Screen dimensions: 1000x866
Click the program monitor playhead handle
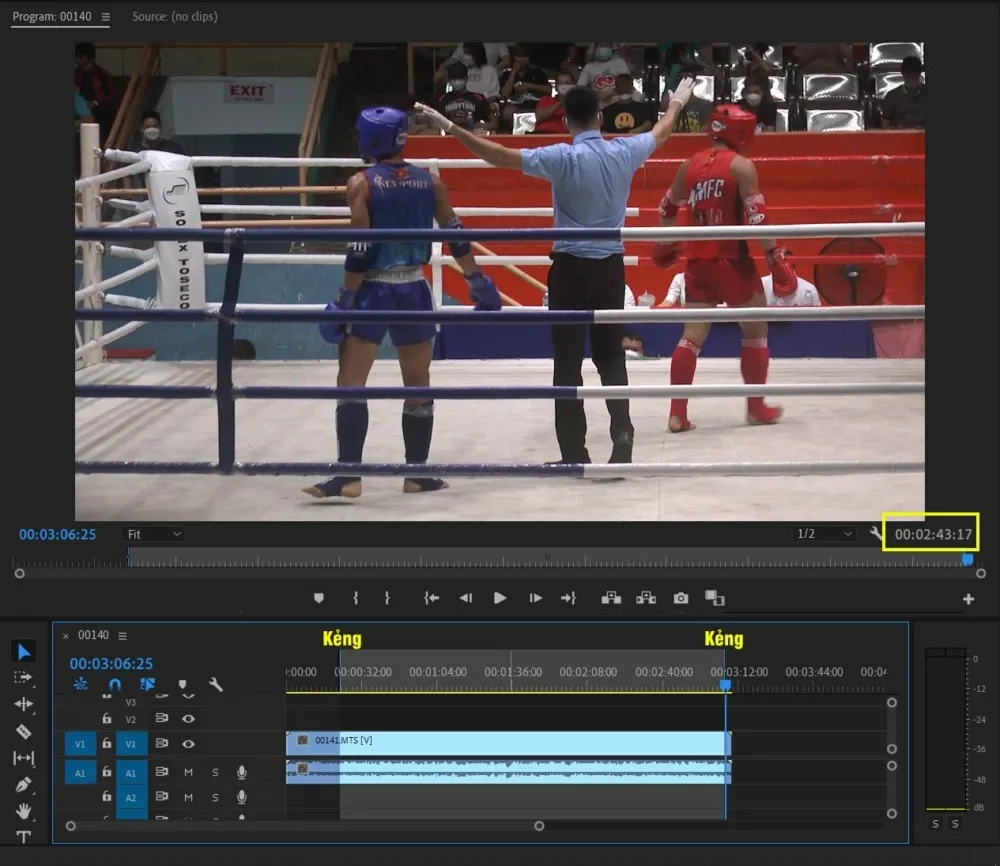coord(967,559)
